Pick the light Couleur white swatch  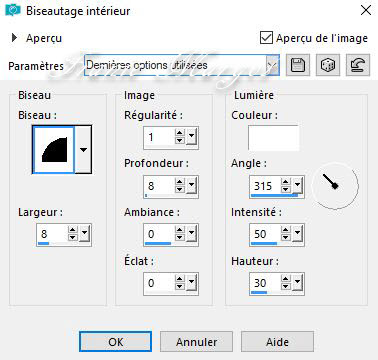click(x=273, y=138)
